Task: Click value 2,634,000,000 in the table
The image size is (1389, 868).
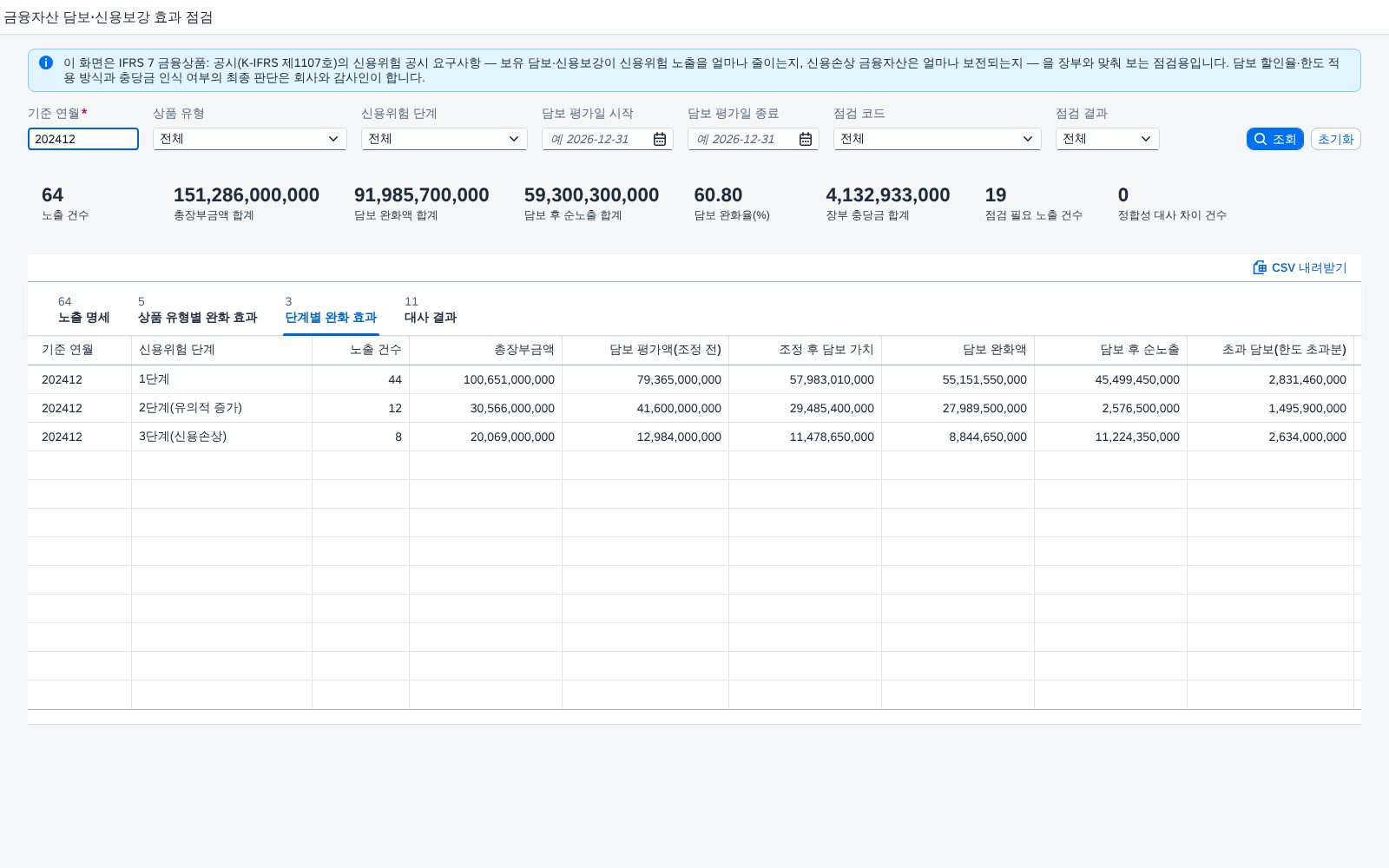Action: (1307, 437)
